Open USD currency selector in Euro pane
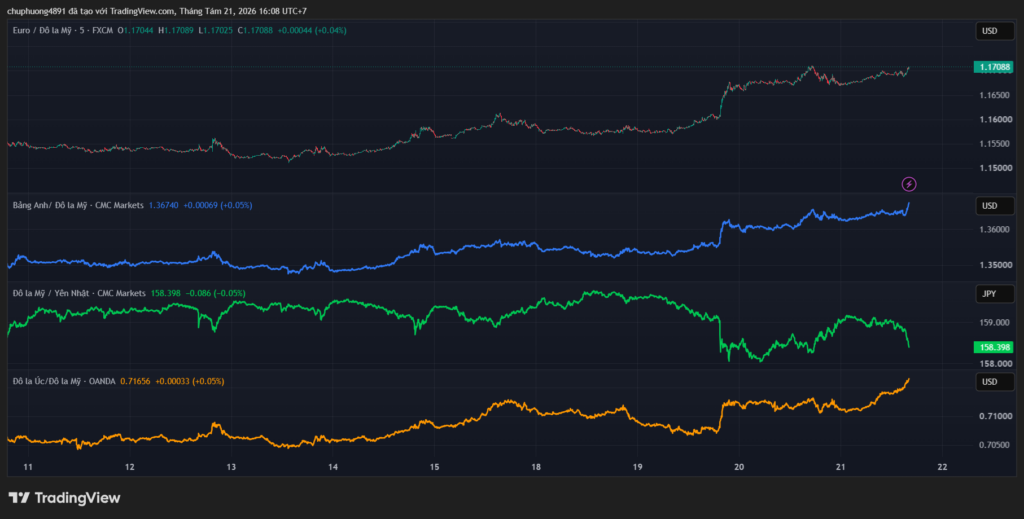Screen dimensions: 1024x519 tap(995, 31)
